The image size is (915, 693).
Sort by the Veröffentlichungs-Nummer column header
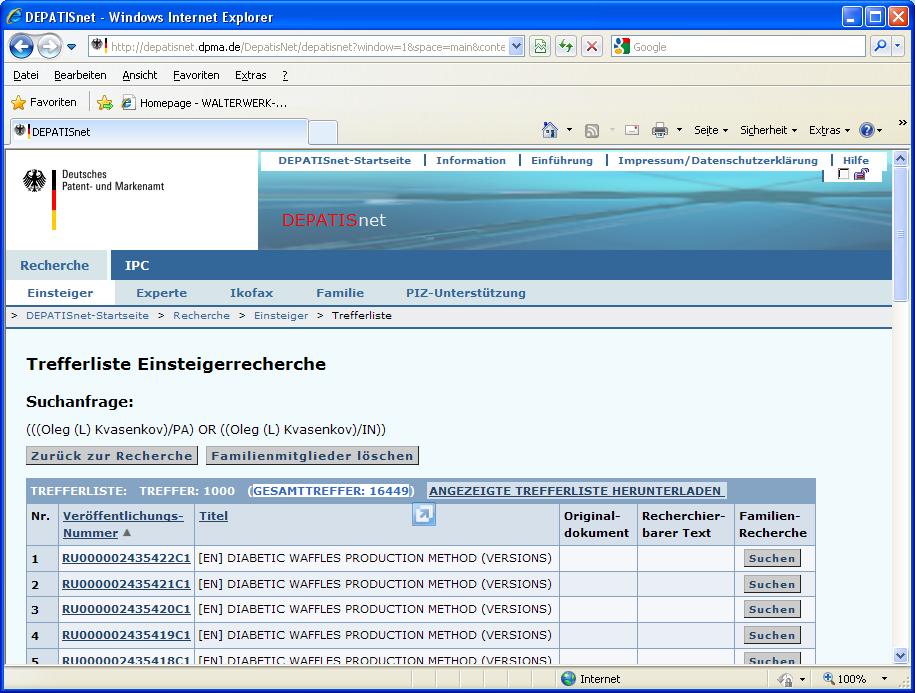[x=123, y=524]
